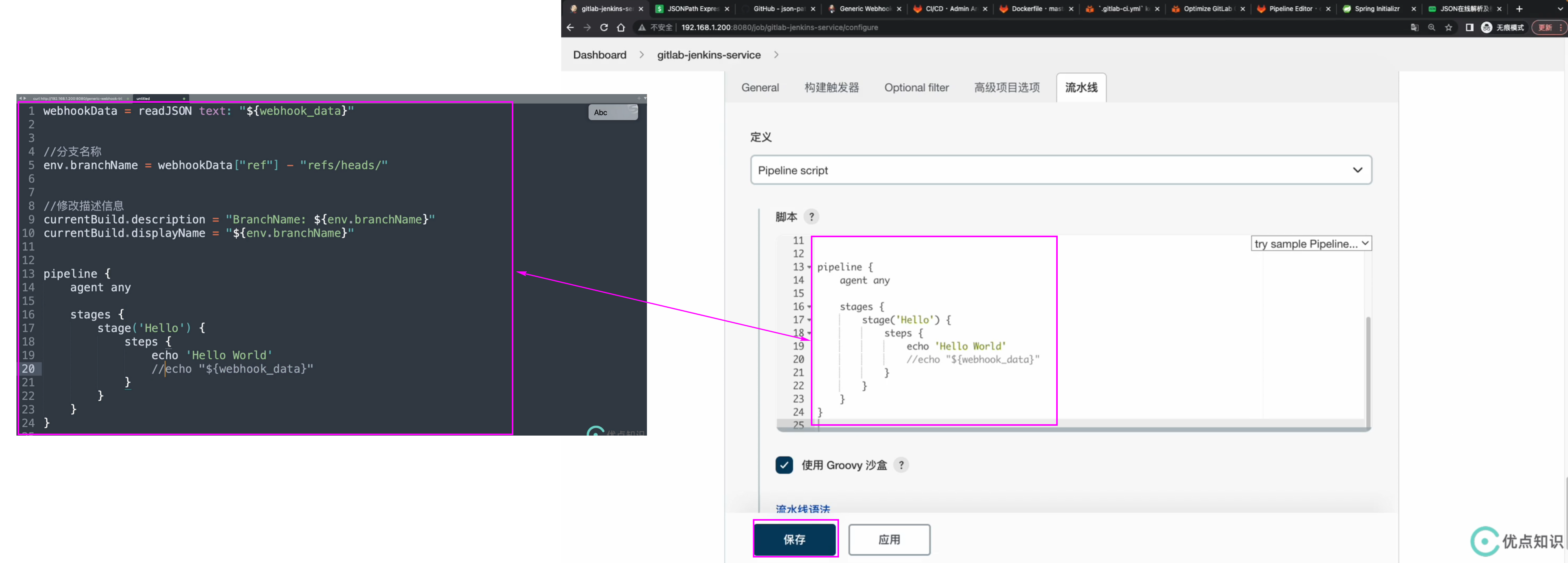The height and width of the screenshot is (563, 1568).
Task: Switch to the General config tab
Action: (760, 88)
